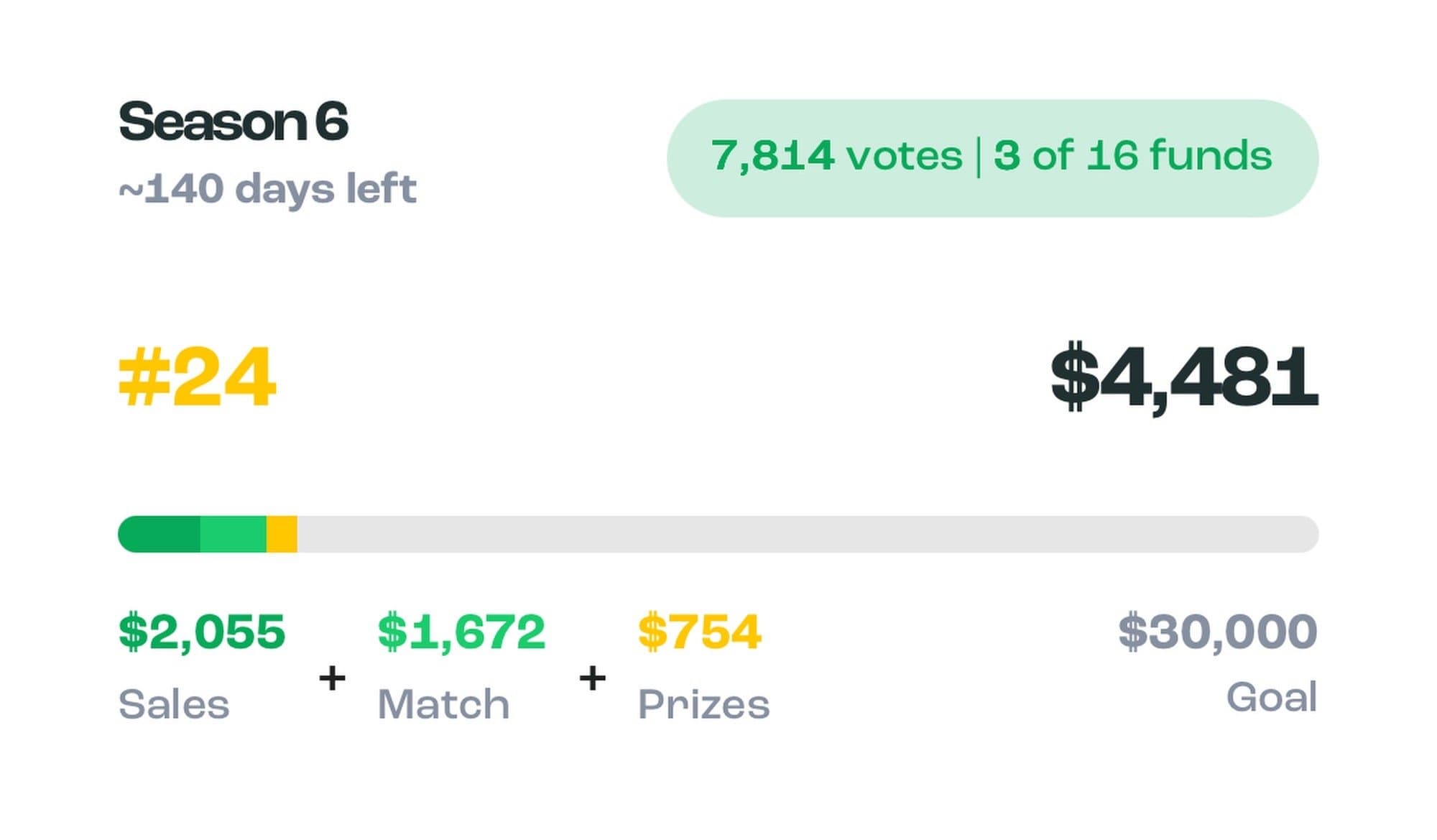Click the Match label

tap(443, 703)
